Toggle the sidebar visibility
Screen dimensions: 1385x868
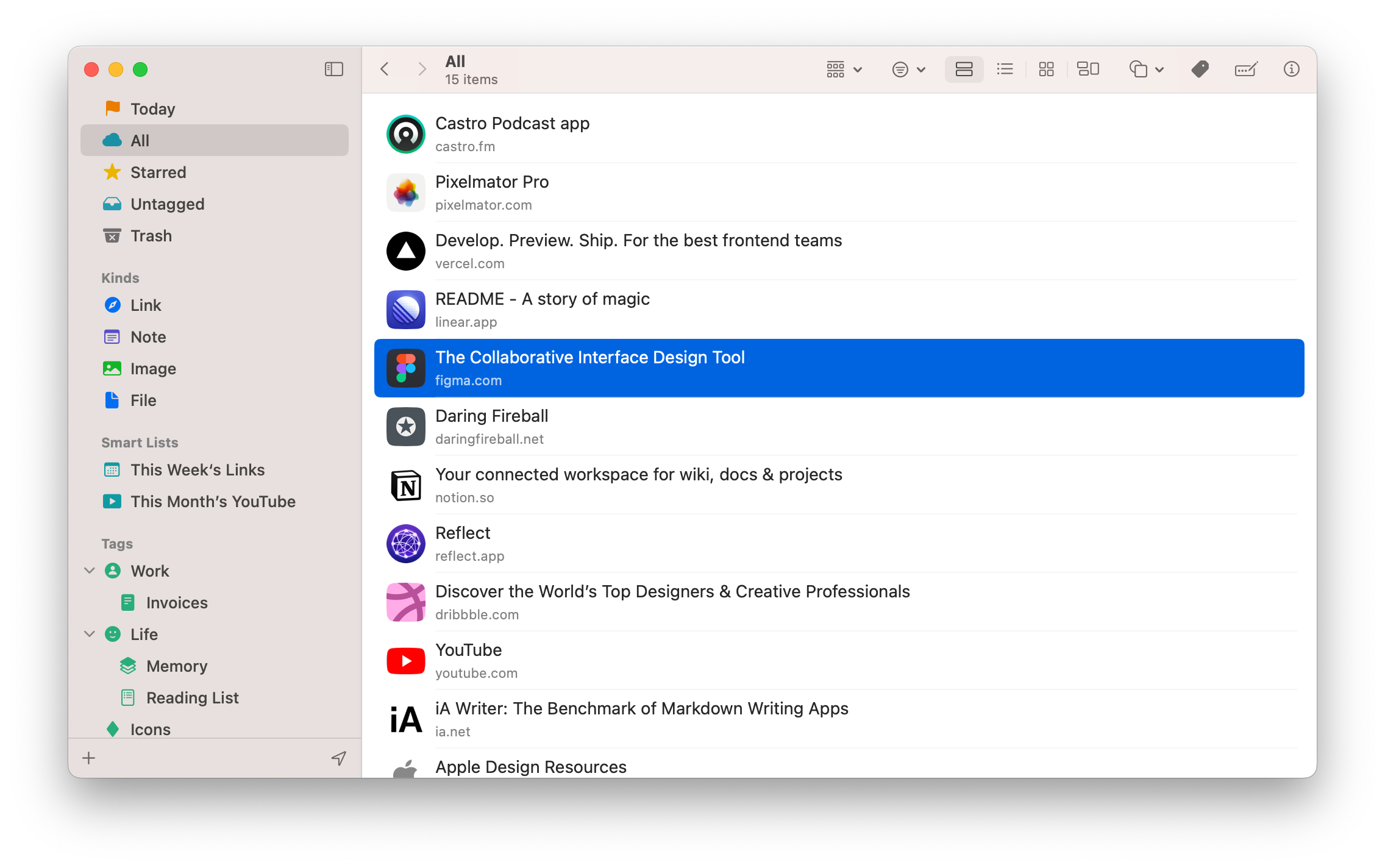click(333, 69)
